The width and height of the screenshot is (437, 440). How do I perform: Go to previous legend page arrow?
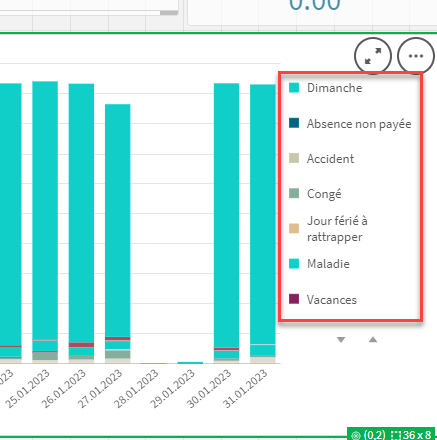(373, 340)
